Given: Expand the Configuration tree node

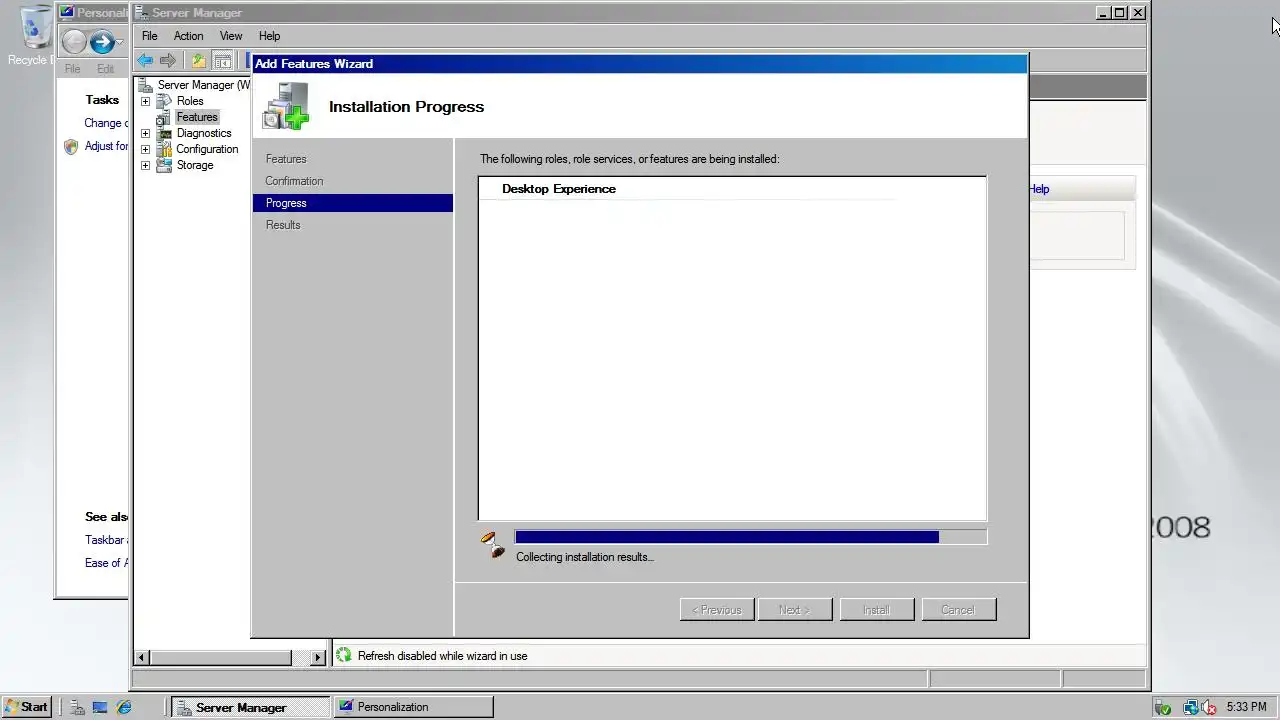Looking at the screenshot, I should 145,149.
